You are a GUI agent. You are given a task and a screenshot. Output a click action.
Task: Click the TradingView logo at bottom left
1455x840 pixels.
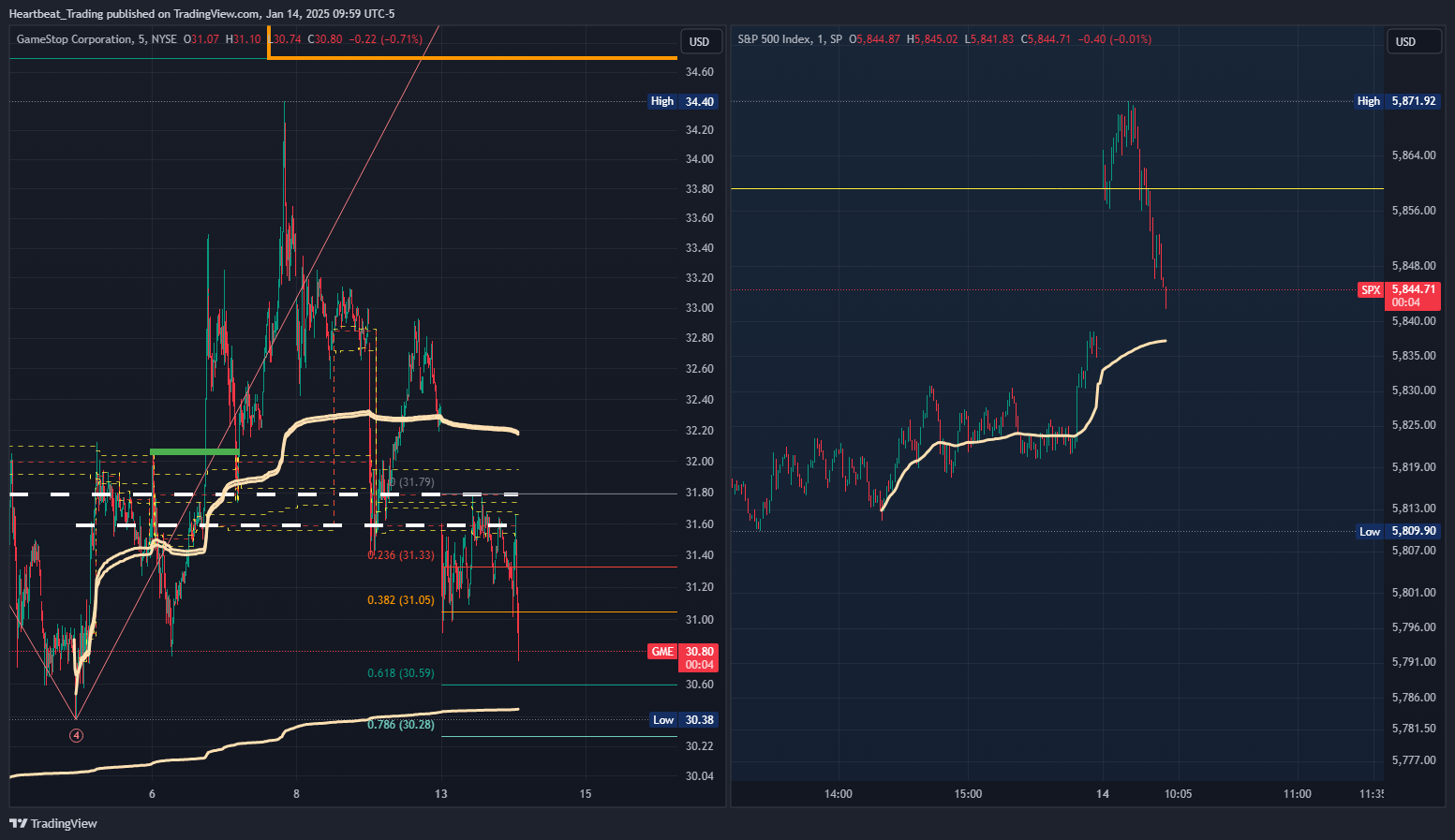click(53, 823)
